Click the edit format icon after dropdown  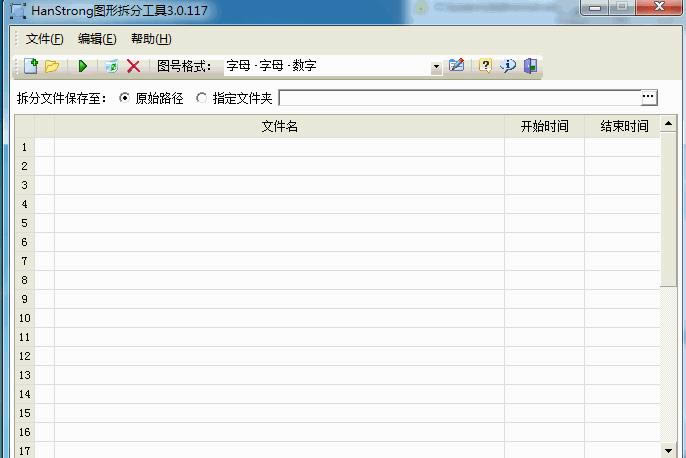point(457,66)
